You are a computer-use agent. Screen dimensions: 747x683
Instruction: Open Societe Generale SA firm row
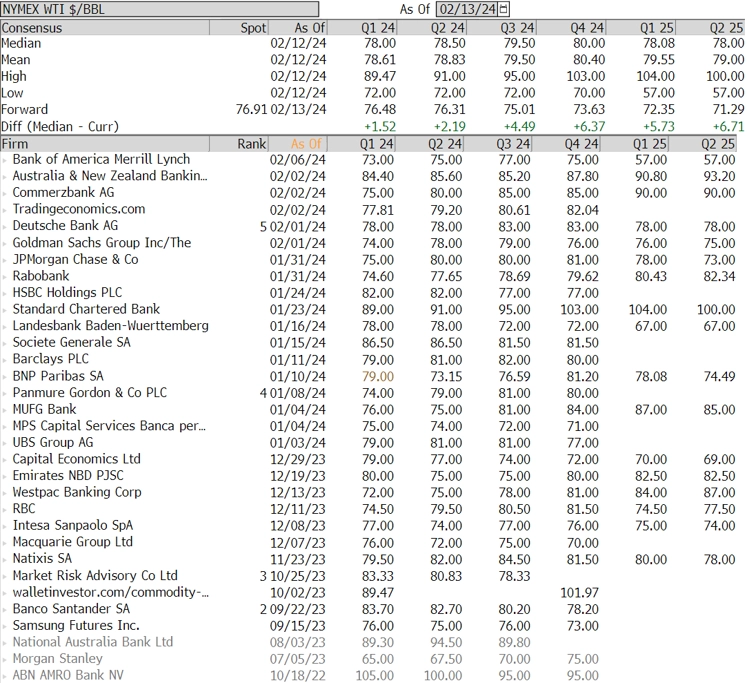point(368,343)
